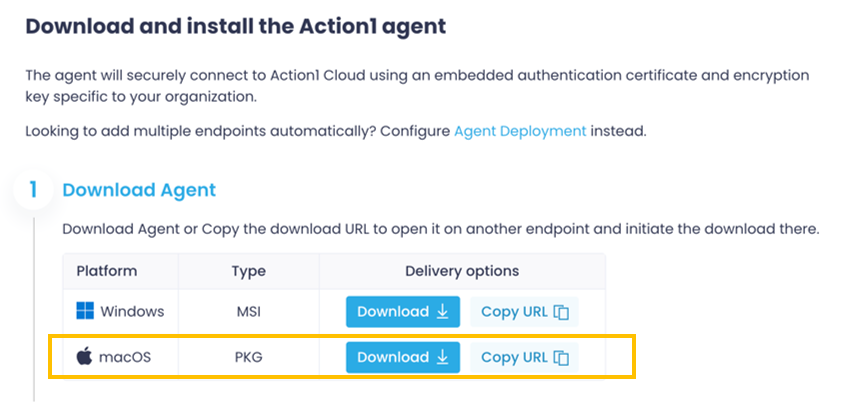Click the copy icon in the macOS row

pos(562,358)
